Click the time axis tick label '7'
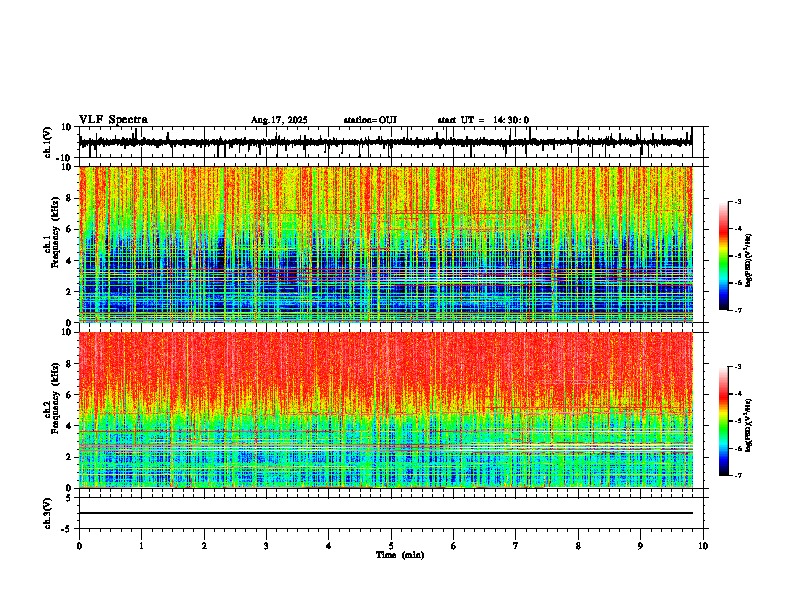Viewport: 792px width, 612px height. [x=516, y=546]
